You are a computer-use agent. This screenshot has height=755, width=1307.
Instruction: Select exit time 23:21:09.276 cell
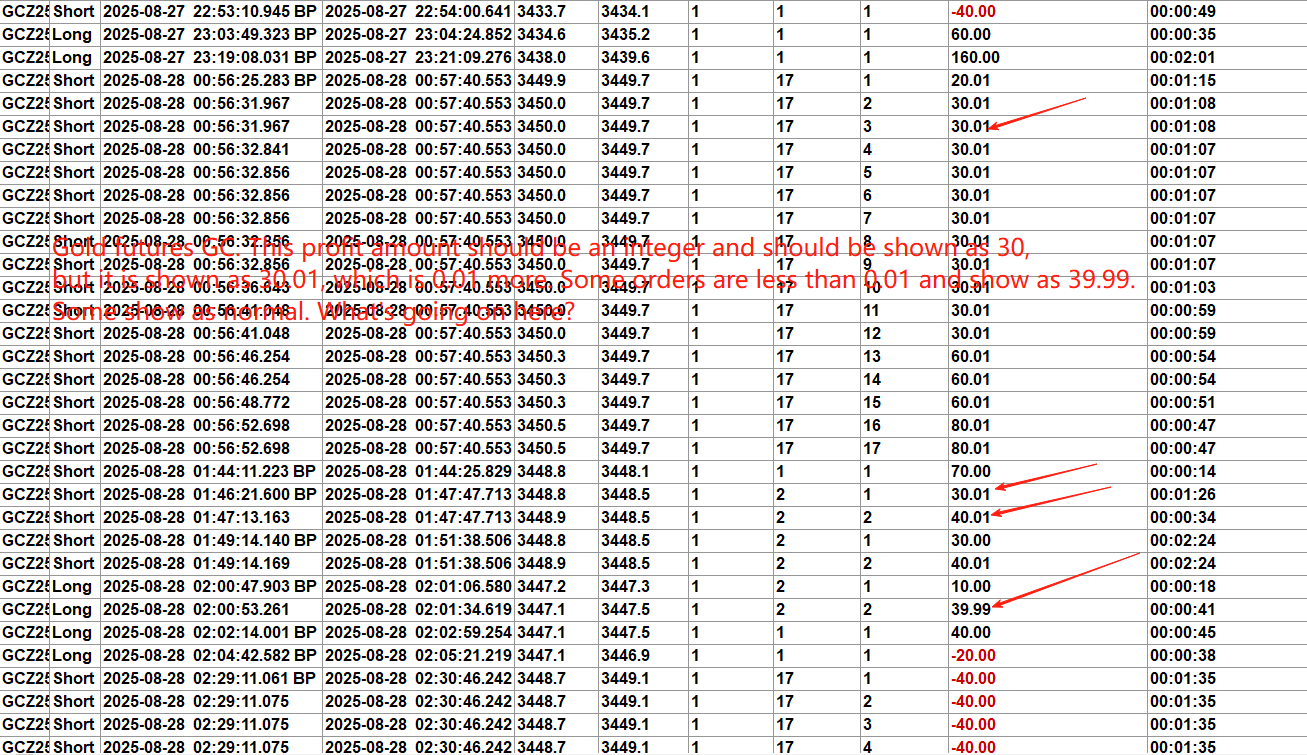418,57
